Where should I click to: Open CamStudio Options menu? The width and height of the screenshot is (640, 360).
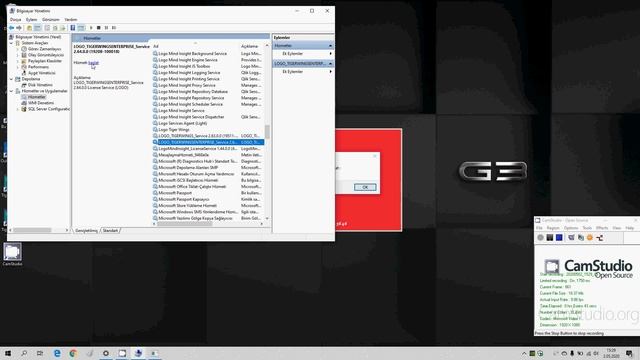pyautogui.click(x=571, y=228)
